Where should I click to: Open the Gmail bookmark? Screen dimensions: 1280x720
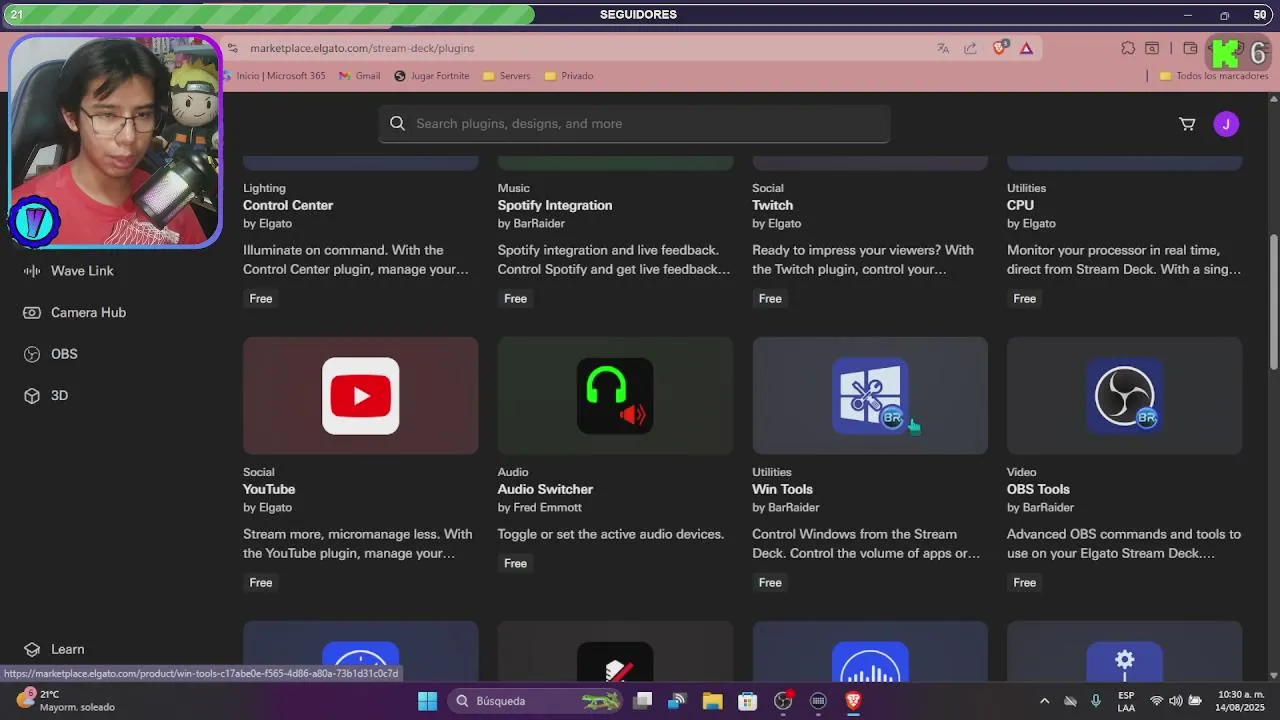pos(360,76)
